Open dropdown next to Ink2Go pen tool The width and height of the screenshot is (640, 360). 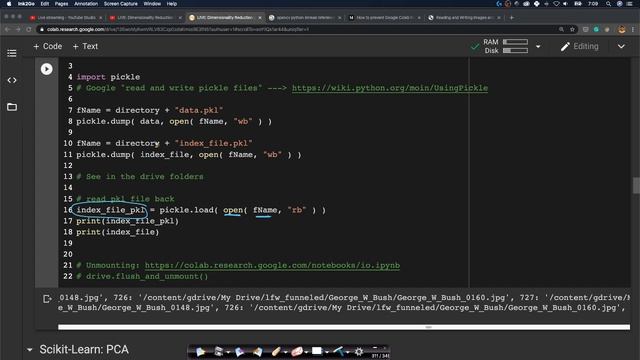tap(285, 352)
